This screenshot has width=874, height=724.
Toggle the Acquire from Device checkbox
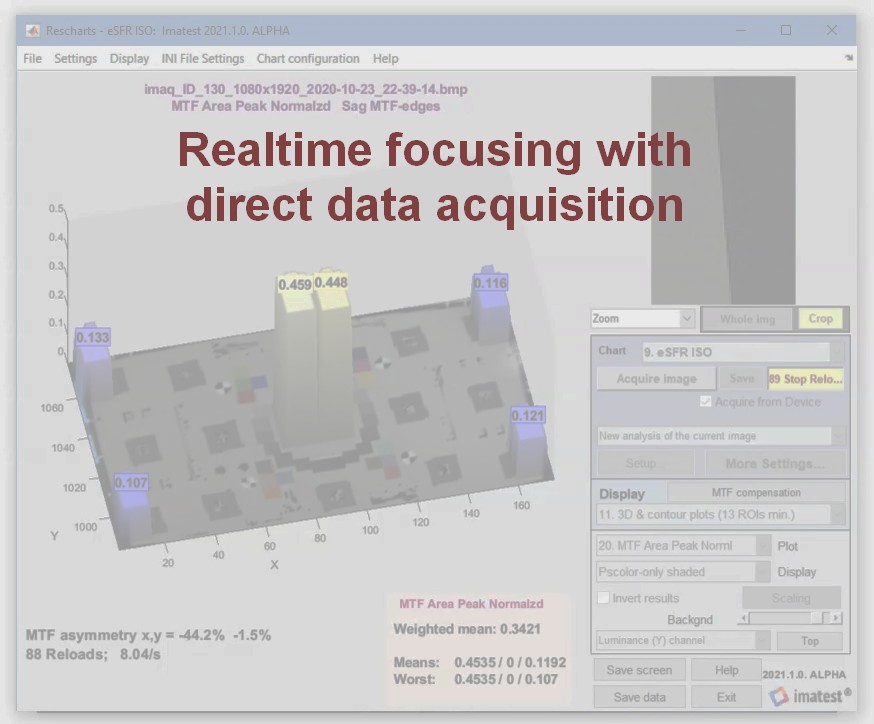[705, 402]
